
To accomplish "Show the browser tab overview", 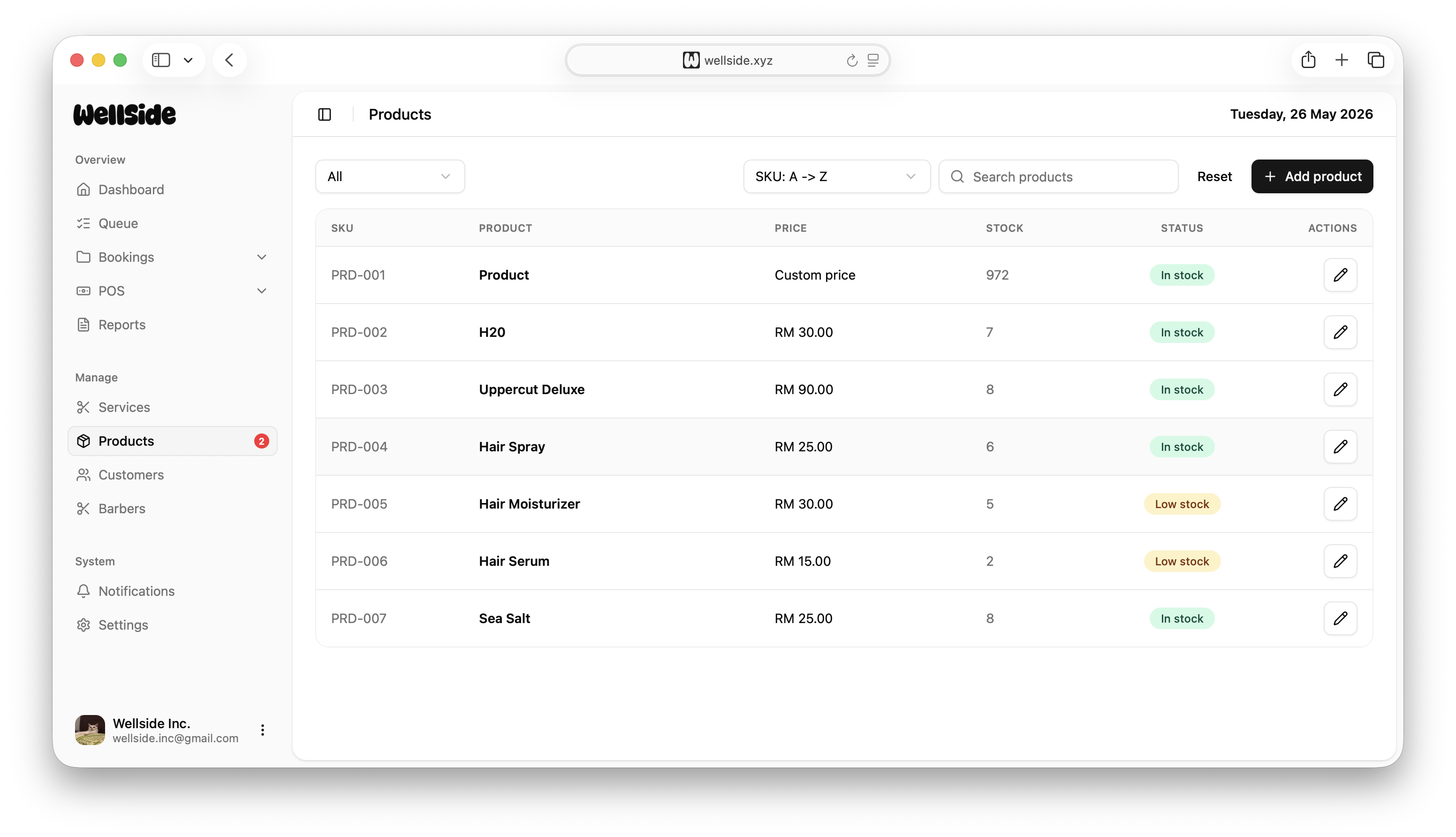I will 1376,60.
